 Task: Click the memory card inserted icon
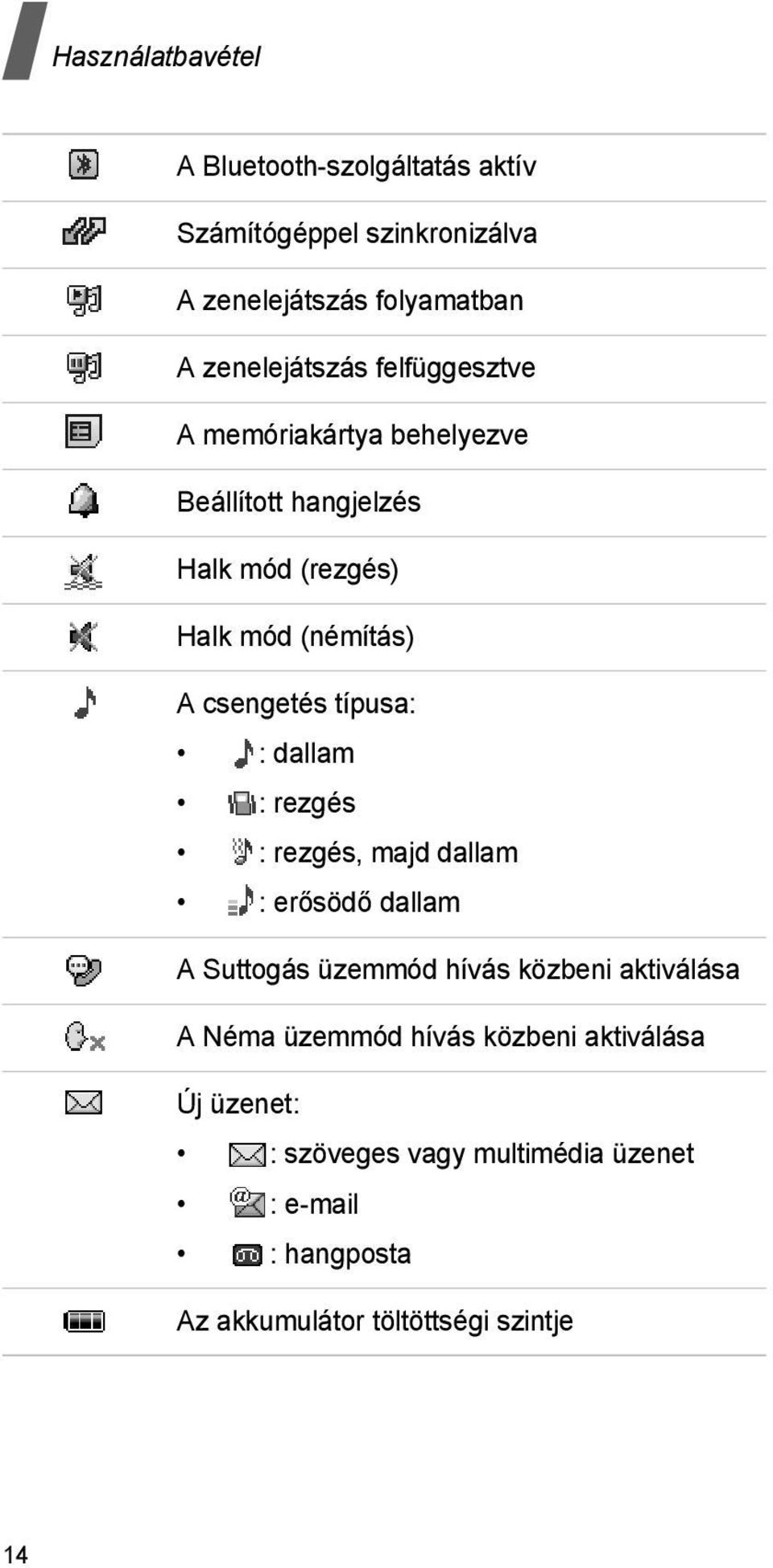tap(84, 432)
